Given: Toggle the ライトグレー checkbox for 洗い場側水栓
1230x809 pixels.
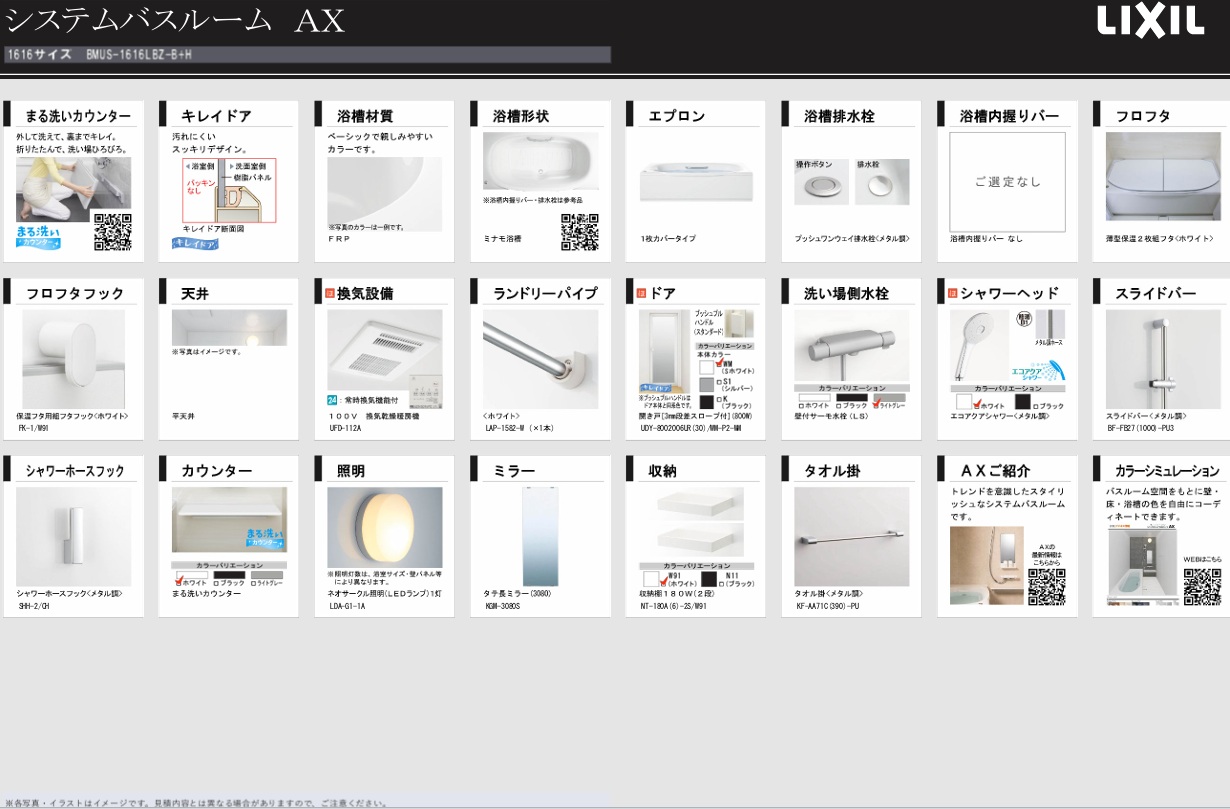Looking at the screenshot, I should tap(877, 405).
